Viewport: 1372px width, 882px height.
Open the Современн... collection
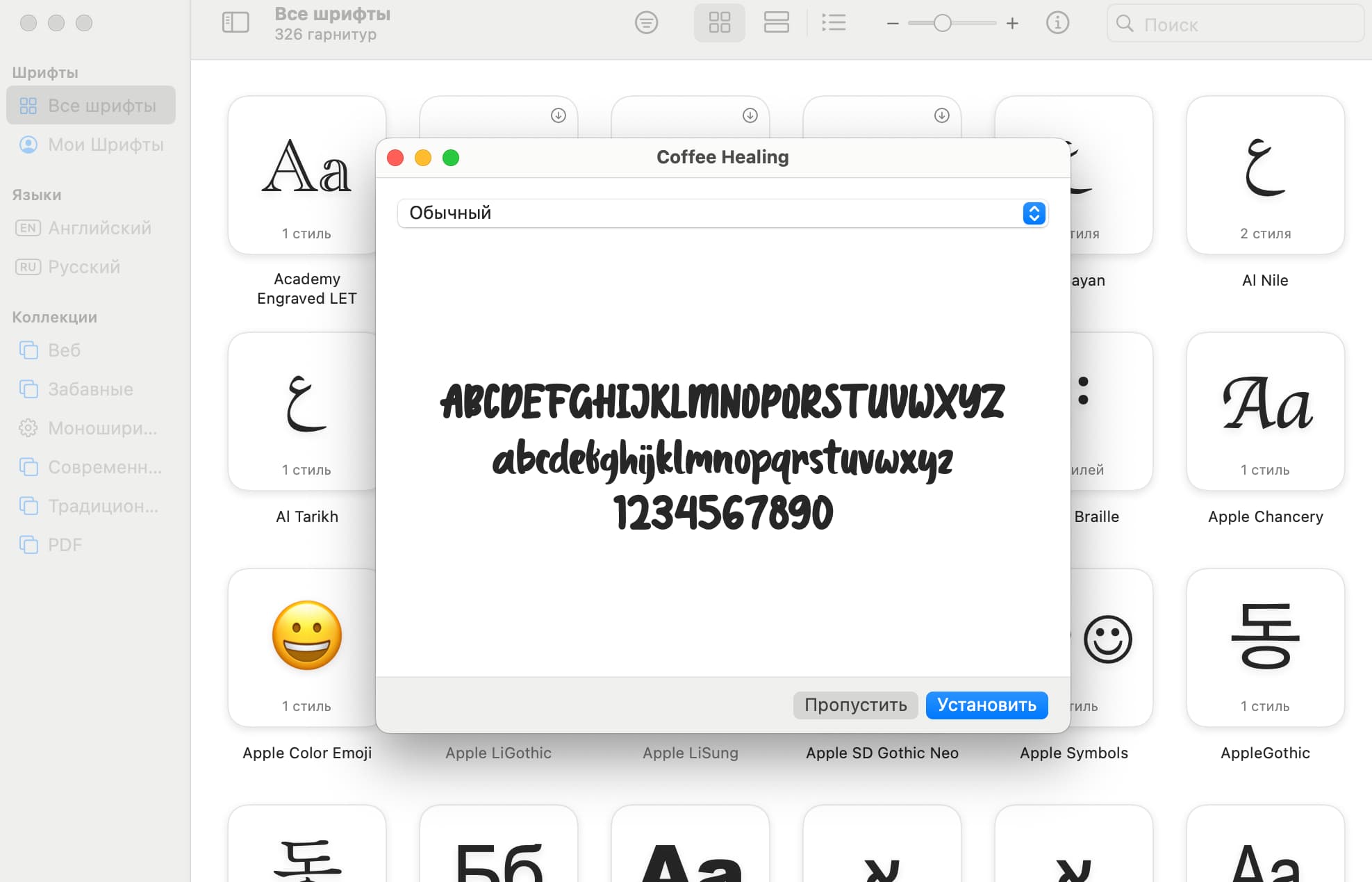91,467
